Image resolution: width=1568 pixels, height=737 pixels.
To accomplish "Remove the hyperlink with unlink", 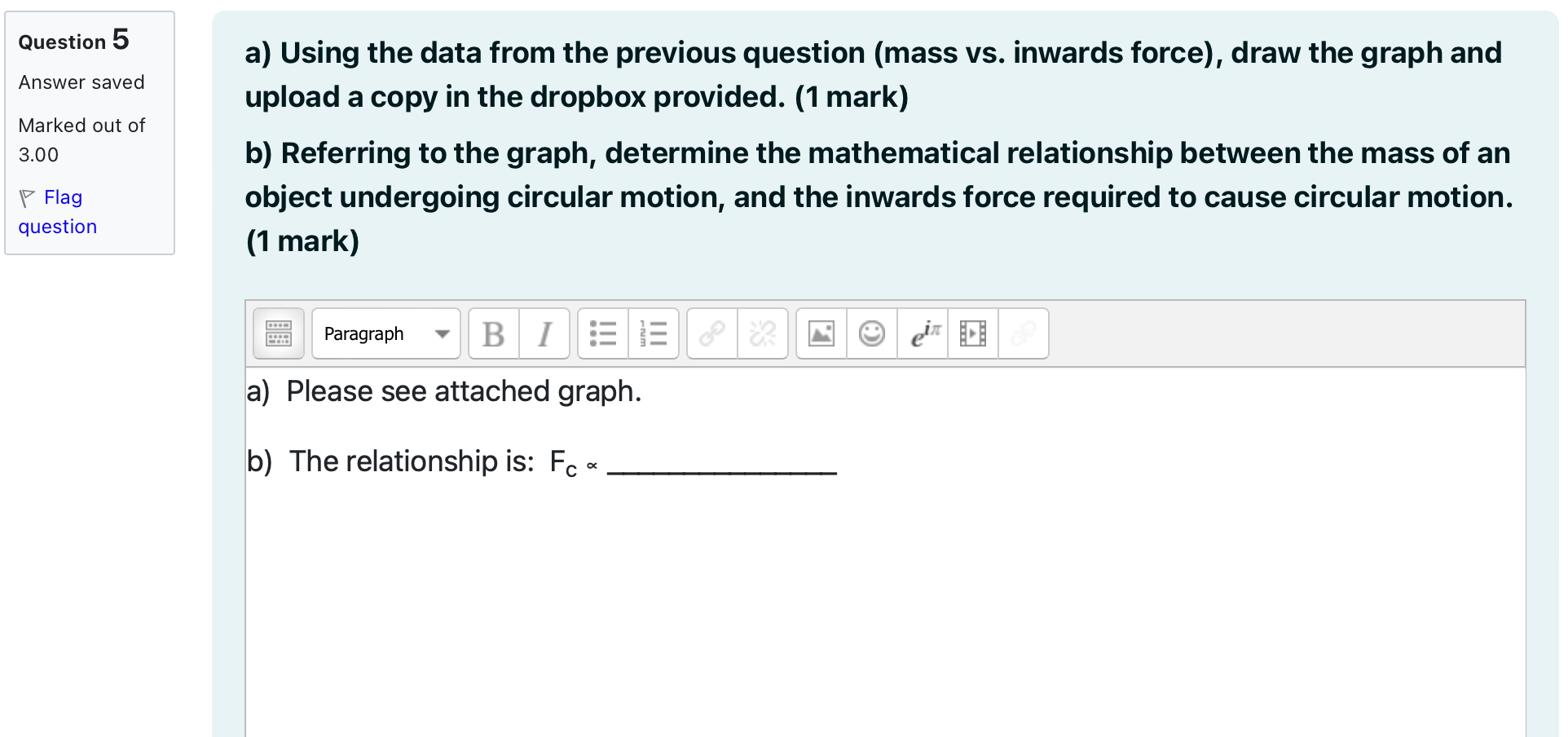I will pyautogui.click(x=761, y=333).
